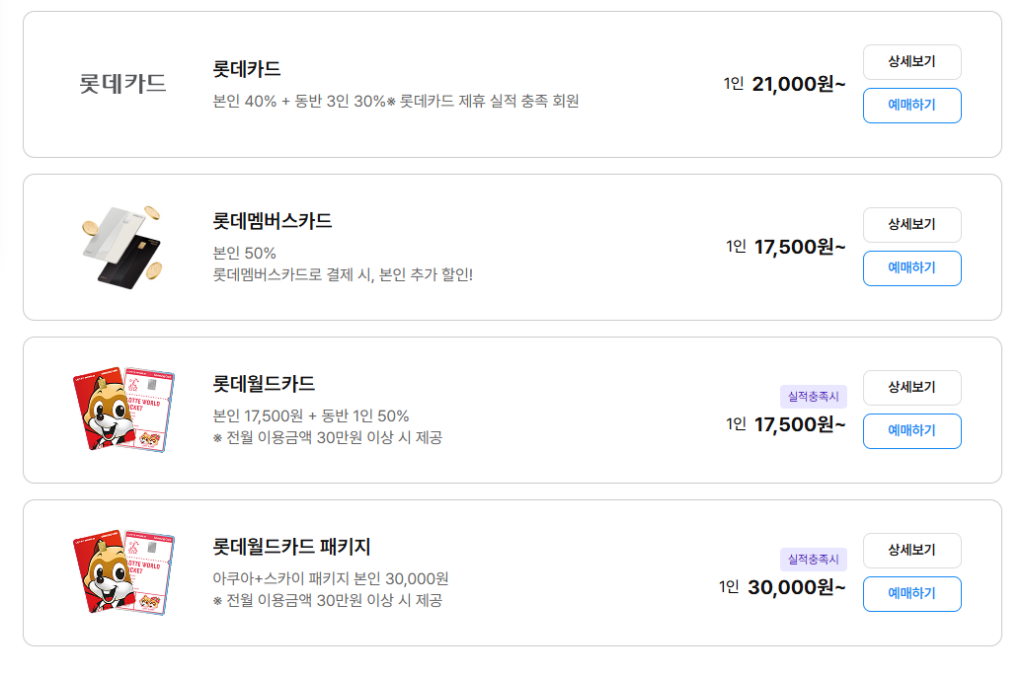Click the 롯데멤버스카드 title text
The height and width of the screenshot is (678, 1024).
pyautogui.click(x=272, y=221)
